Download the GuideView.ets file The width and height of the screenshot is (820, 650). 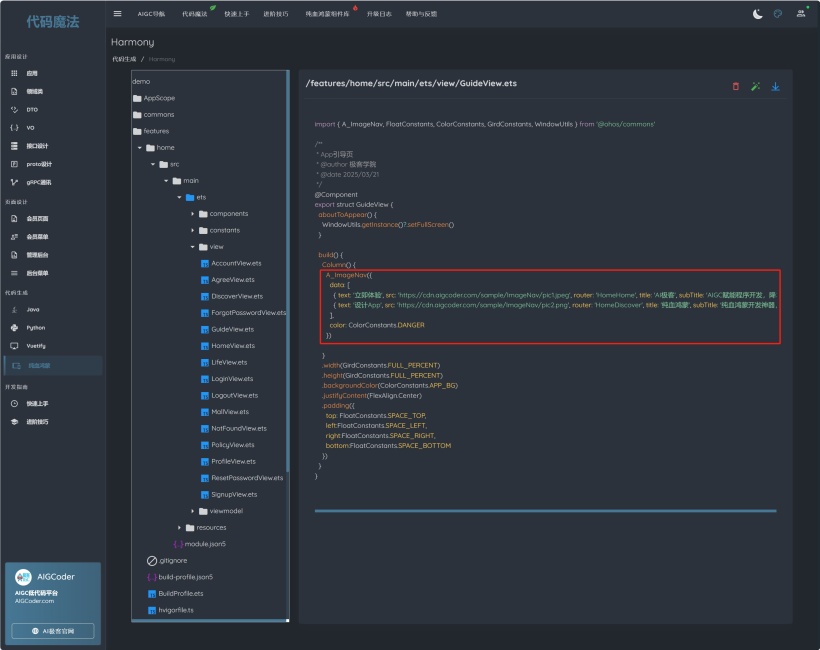point(775,87)
